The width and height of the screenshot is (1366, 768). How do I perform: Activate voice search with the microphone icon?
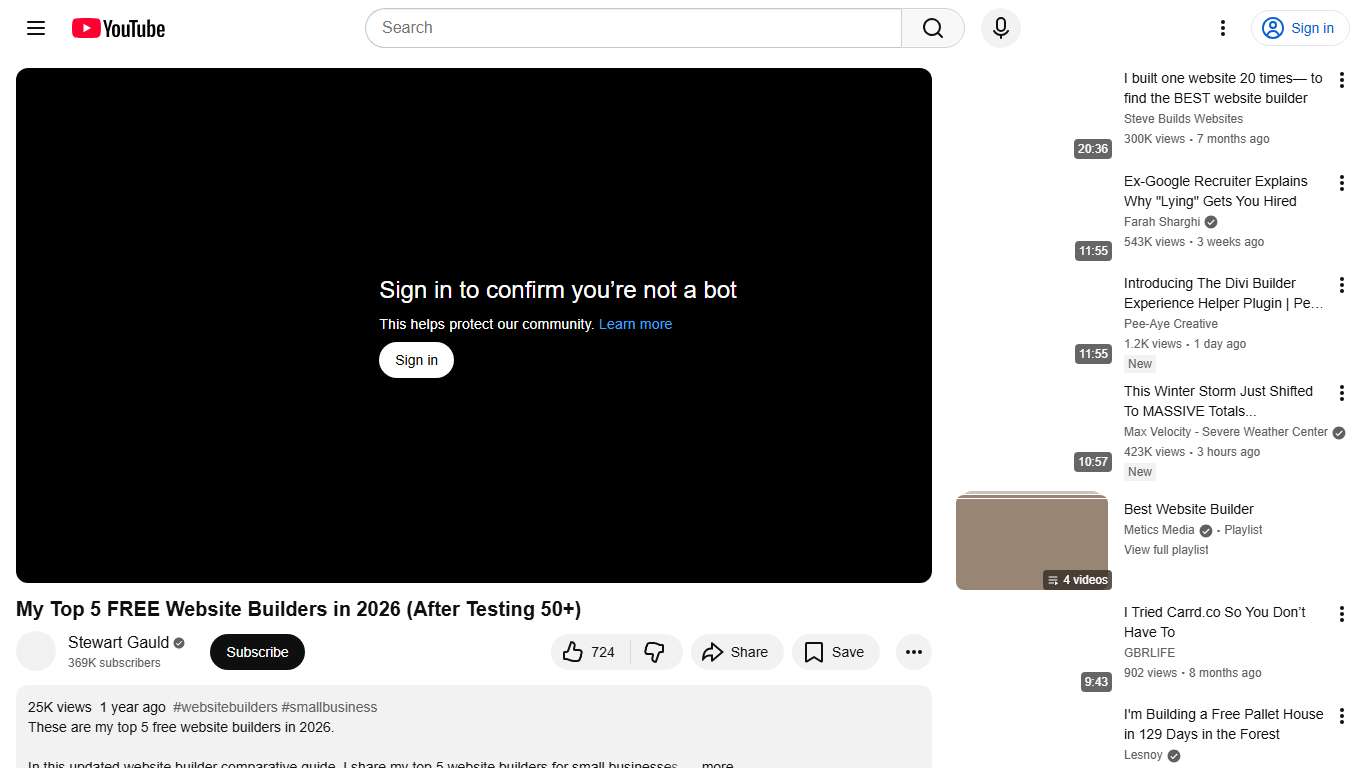coord(1000,28)
